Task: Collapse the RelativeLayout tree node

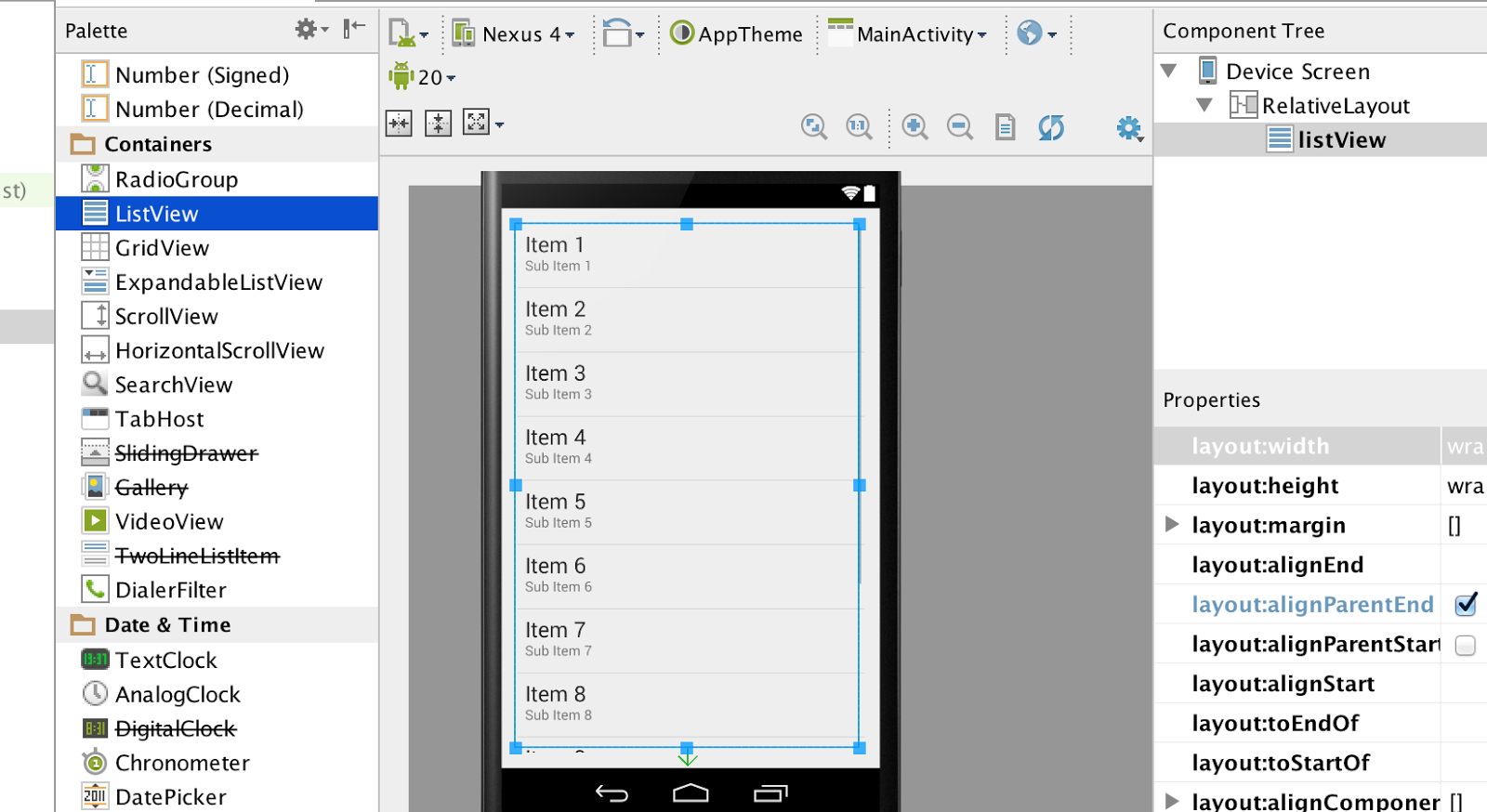Action: pyautogui.click(x=1204, y=105)
